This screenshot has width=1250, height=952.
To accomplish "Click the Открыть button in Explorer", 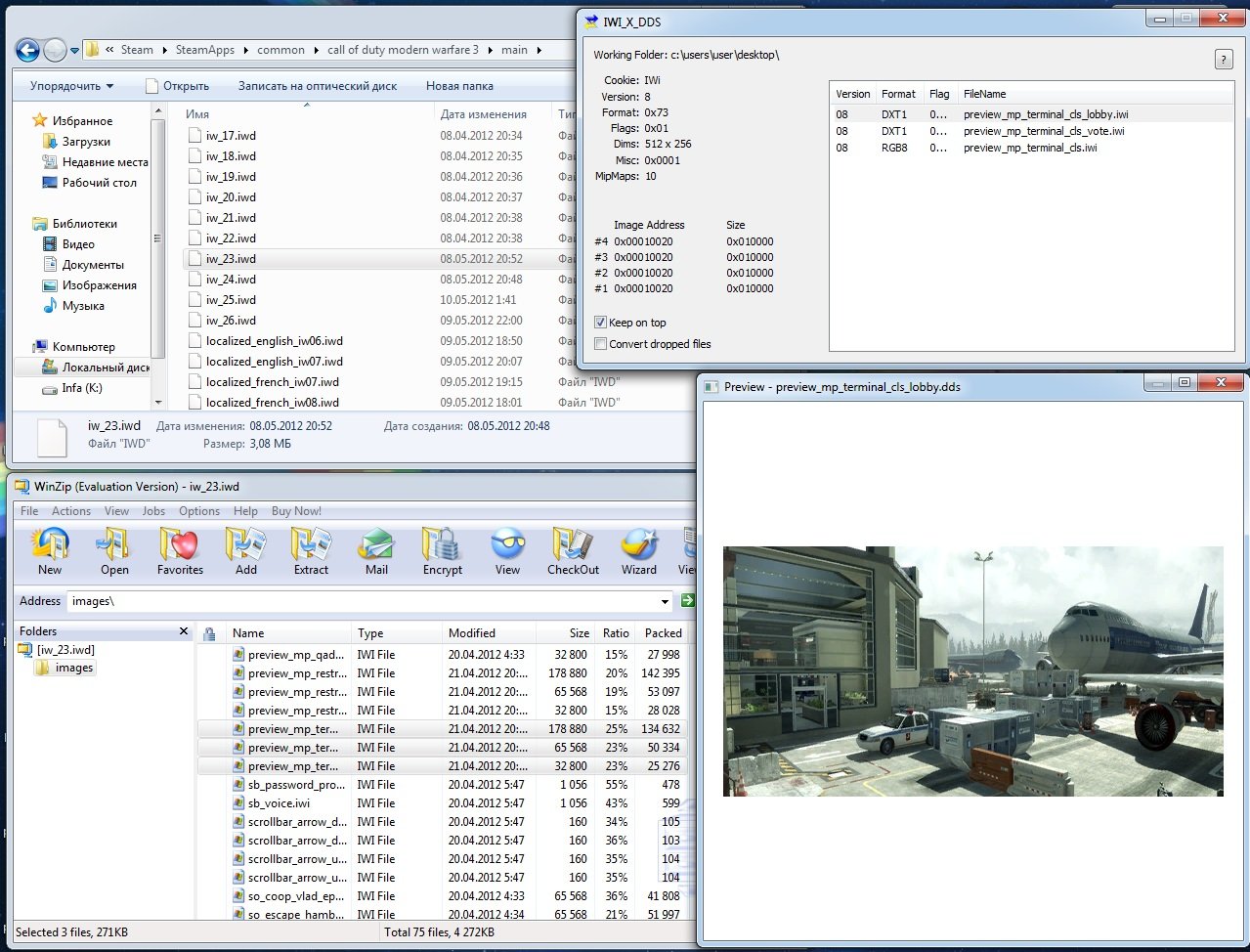I will 177,86.
